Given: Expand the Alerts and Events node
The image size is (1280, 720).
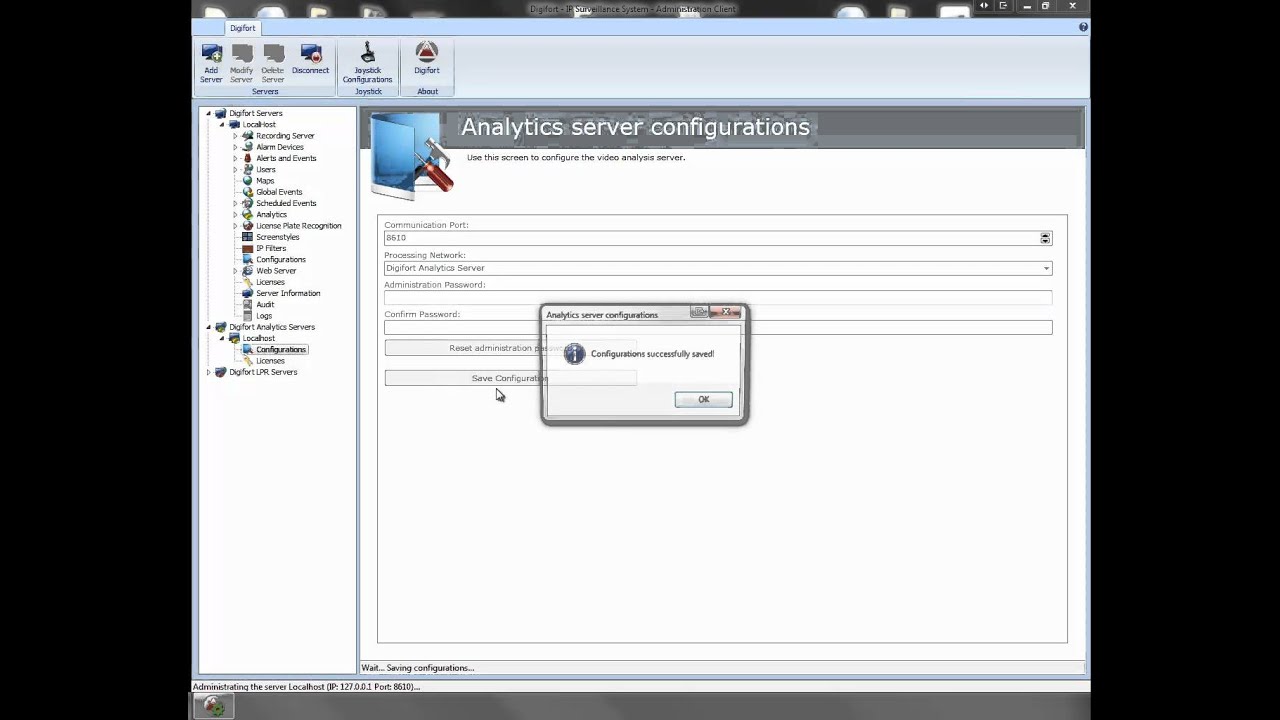Looking at the screenshot, I should point(235,158).
